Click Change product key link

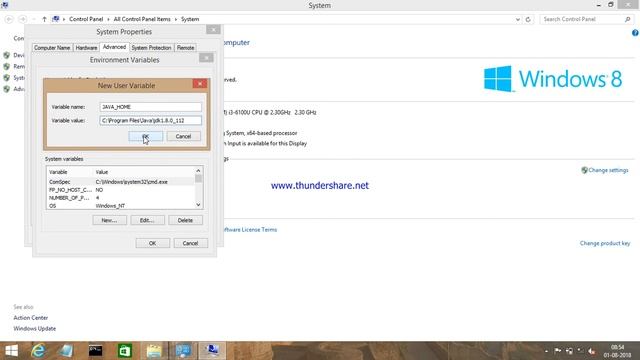[605, 243]
